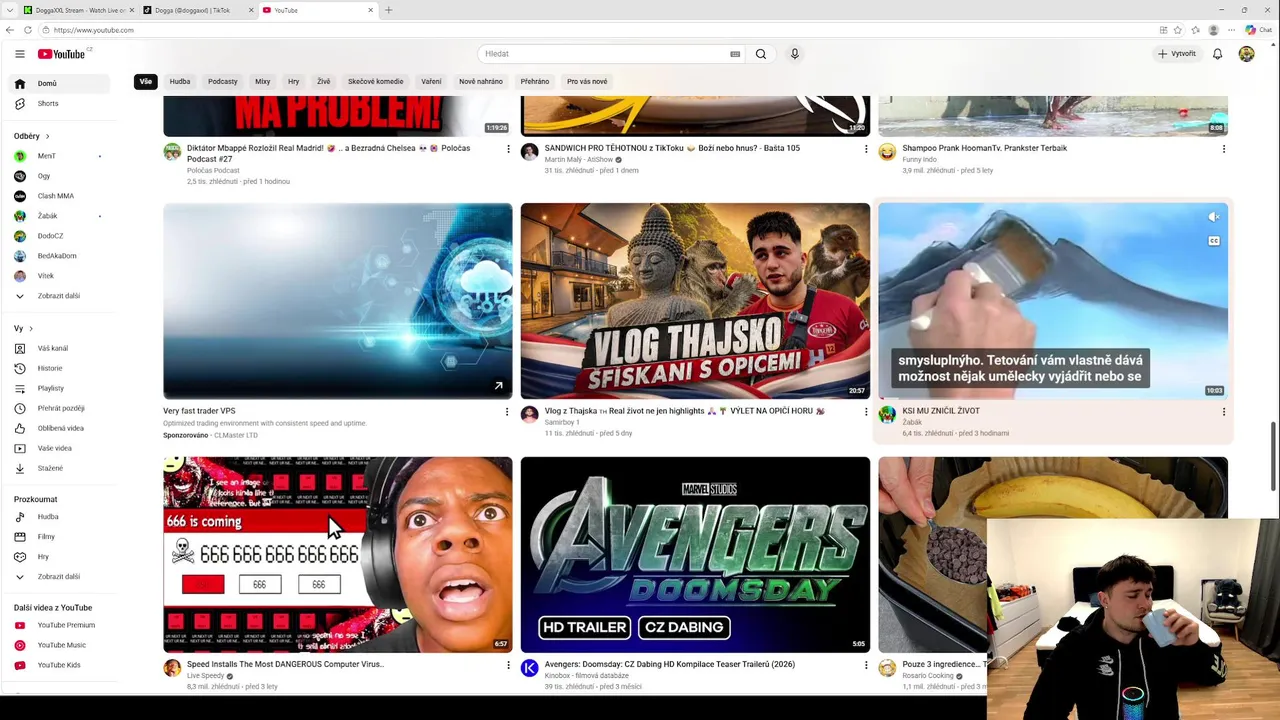The image size is (1280, 720).
Task: Open Přehrát později list
Action: click(60, 408)
